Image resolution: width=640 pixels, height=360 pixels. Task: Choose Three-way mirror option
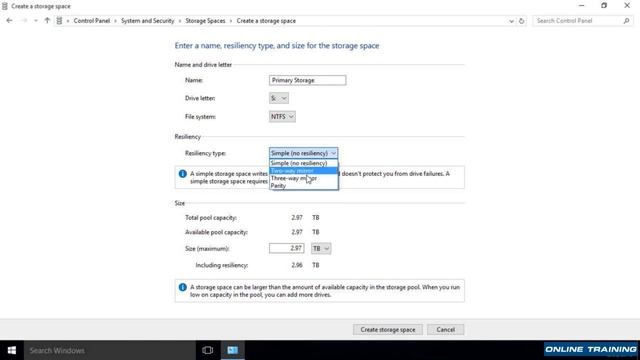(x=304, y=178)
